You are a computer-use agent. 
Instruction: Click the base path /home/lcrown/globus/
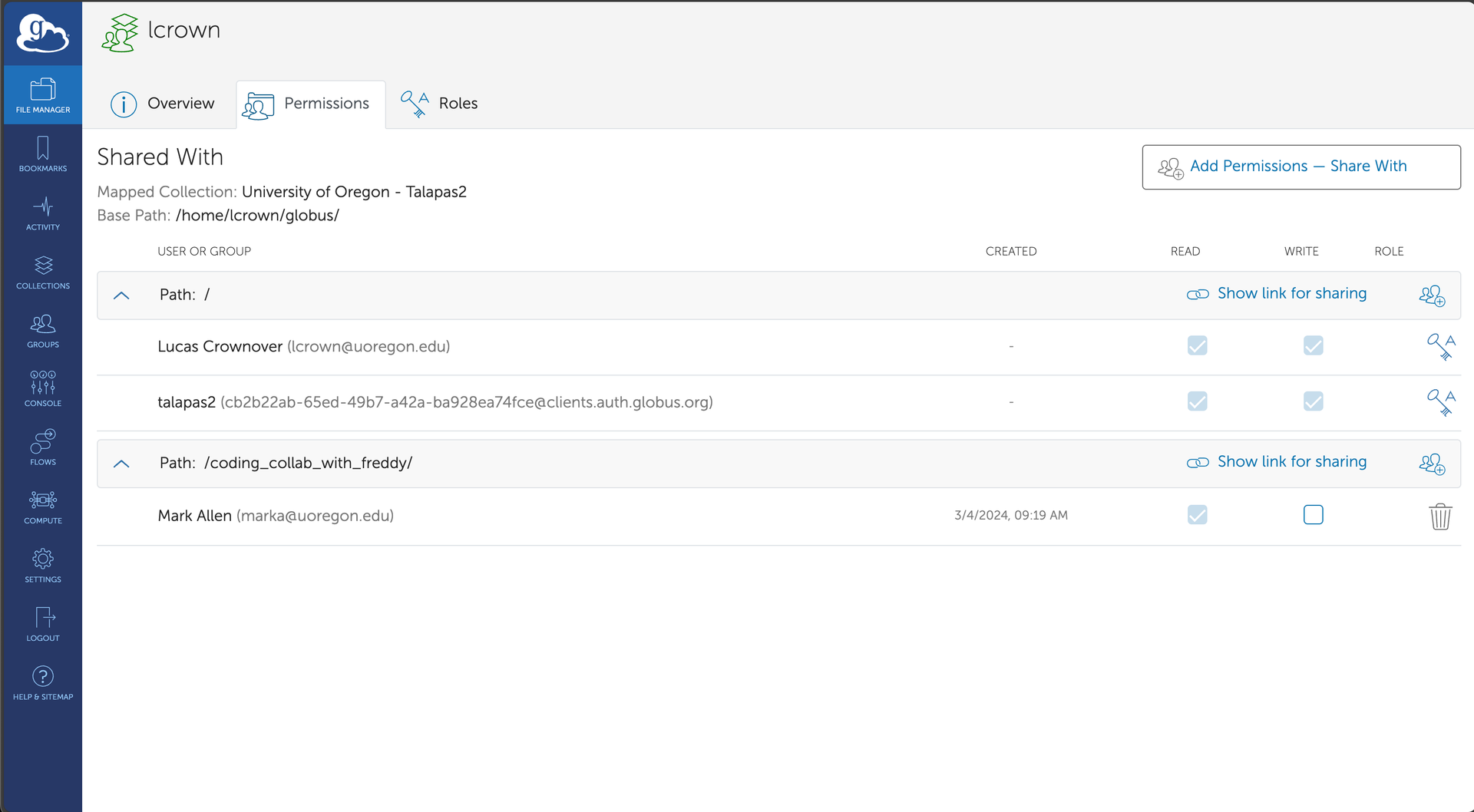(x=257, y=216)
